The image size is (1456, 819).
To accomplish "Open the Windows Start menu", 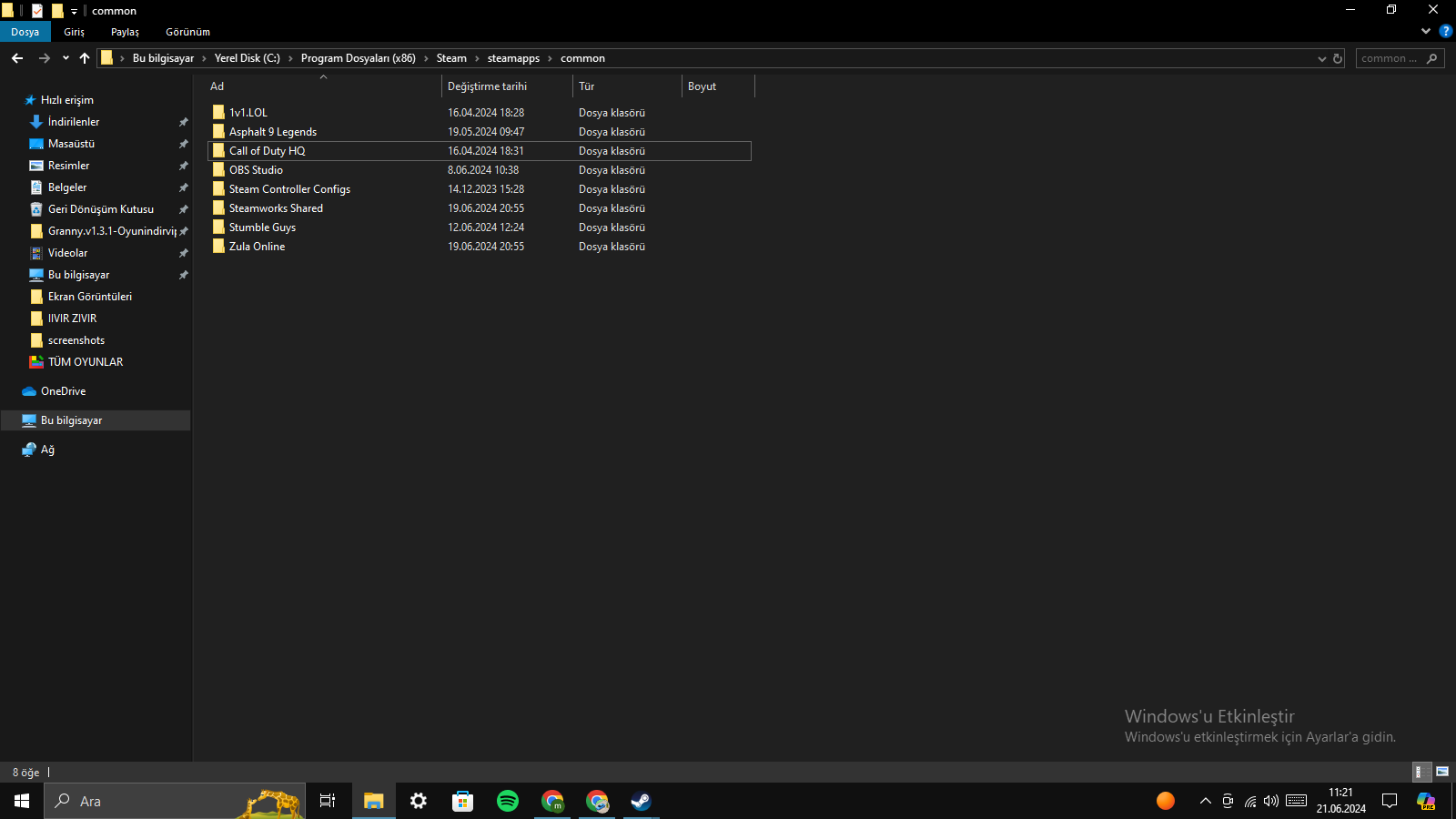I will coord(22,801).
